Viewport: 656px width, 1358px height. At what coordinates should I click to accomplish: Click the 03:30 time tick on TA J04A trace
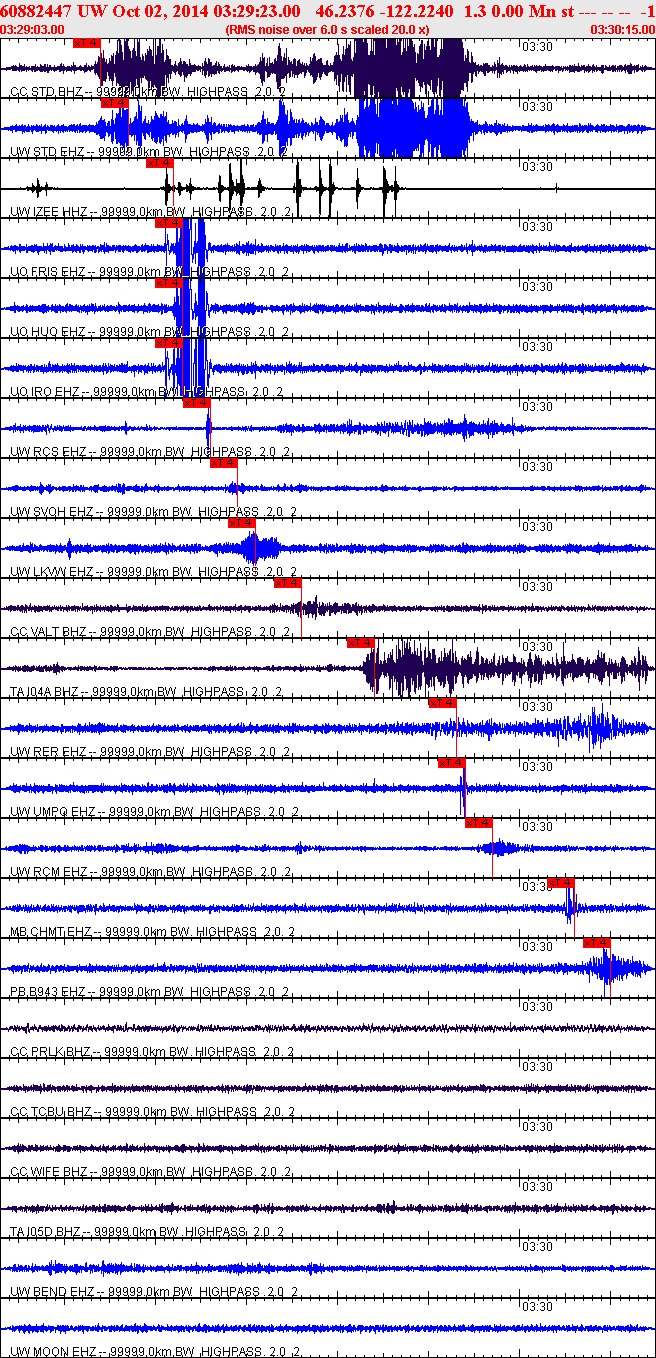[x=538, y=646]
